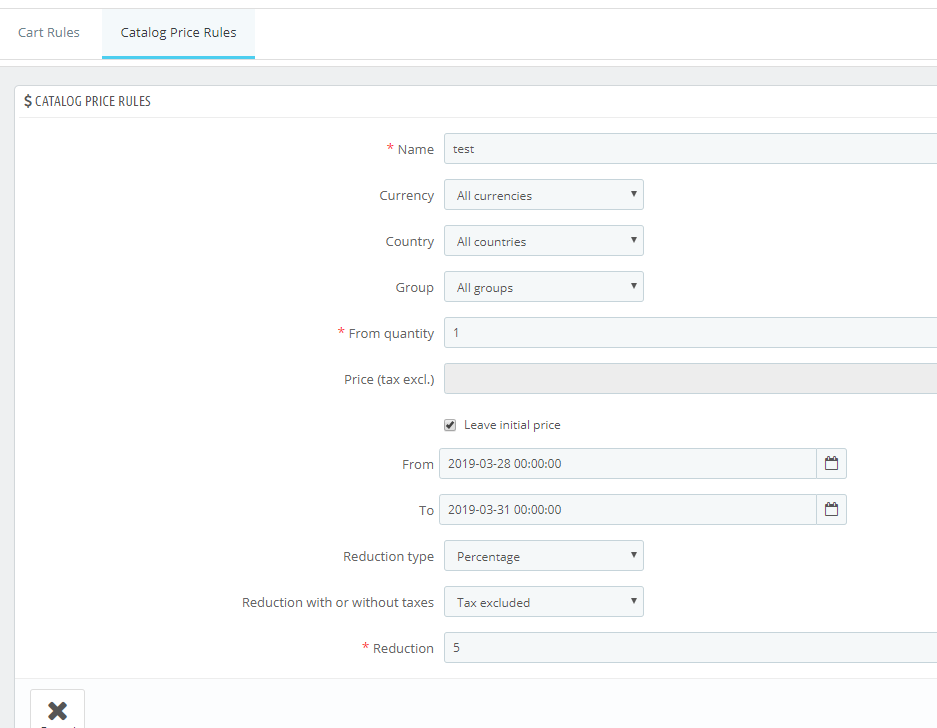The image size is (937, 728).
Task: Select the Catalog Price Rules tab
Action: pyautogui.click(x=178, y=32)
